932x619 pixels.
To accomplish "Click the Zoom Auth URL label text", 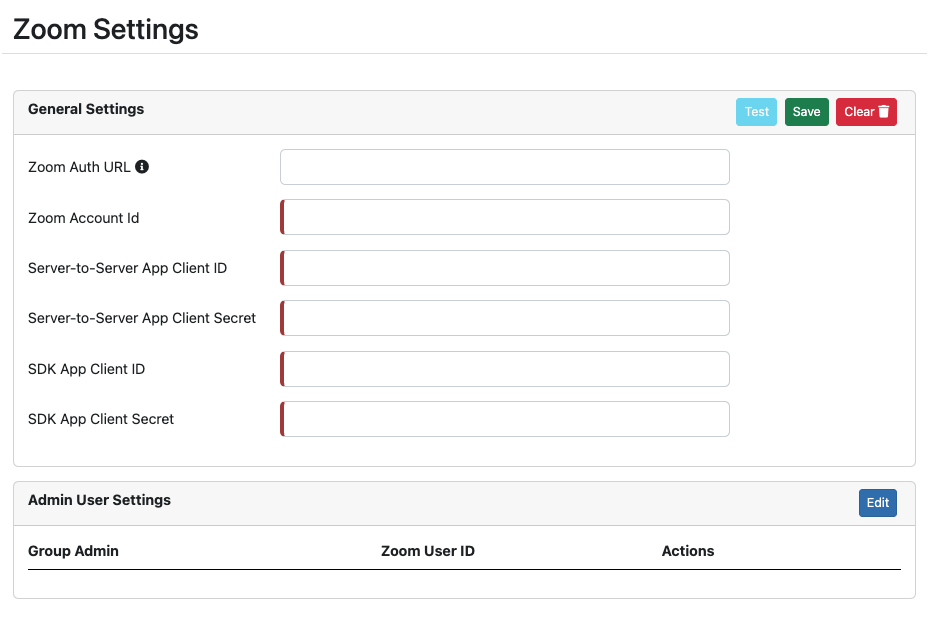I will point(79,167).
